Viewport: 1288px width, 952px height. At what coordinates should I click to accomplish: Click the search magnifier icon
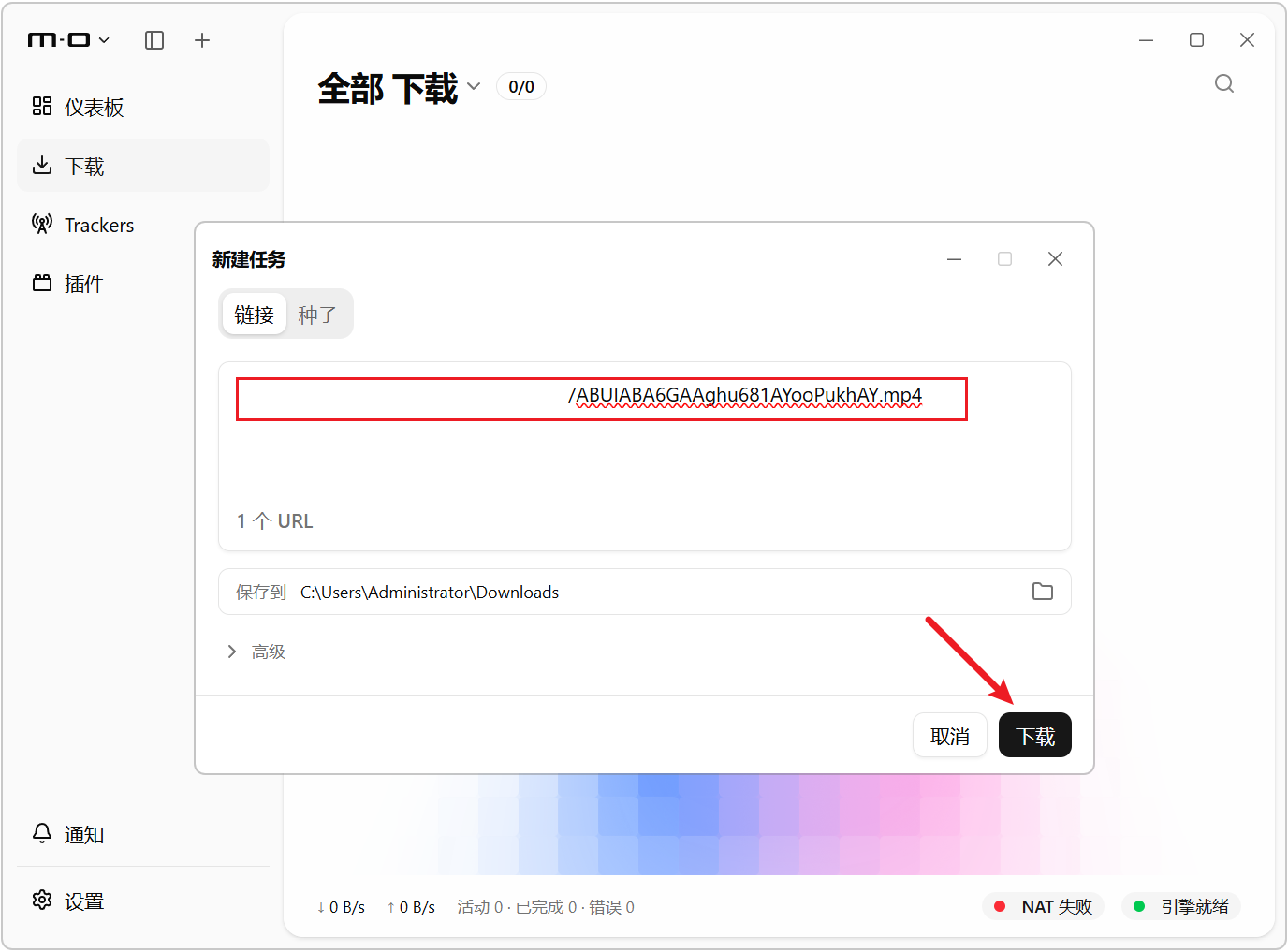click(x=1224, y=84)
